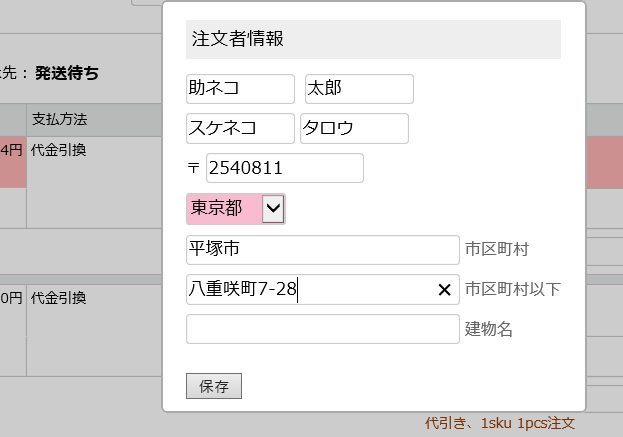Click the last name field containing 助ネコ
This screenshot has height=437, width=623.
[240, 89]
